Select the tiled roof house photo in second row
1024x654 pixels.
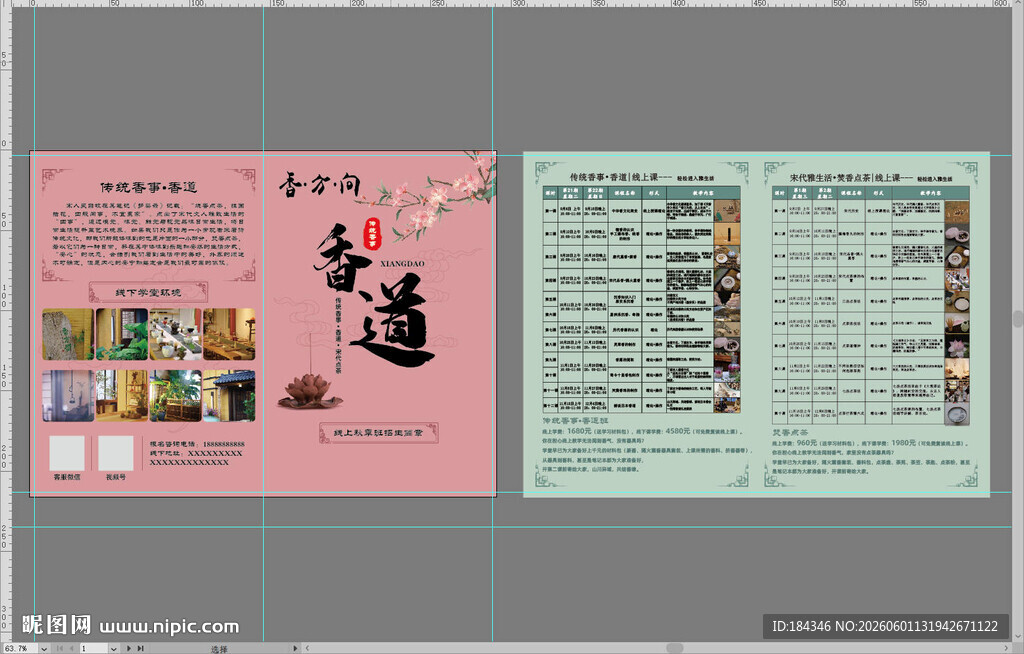point(229,396)
